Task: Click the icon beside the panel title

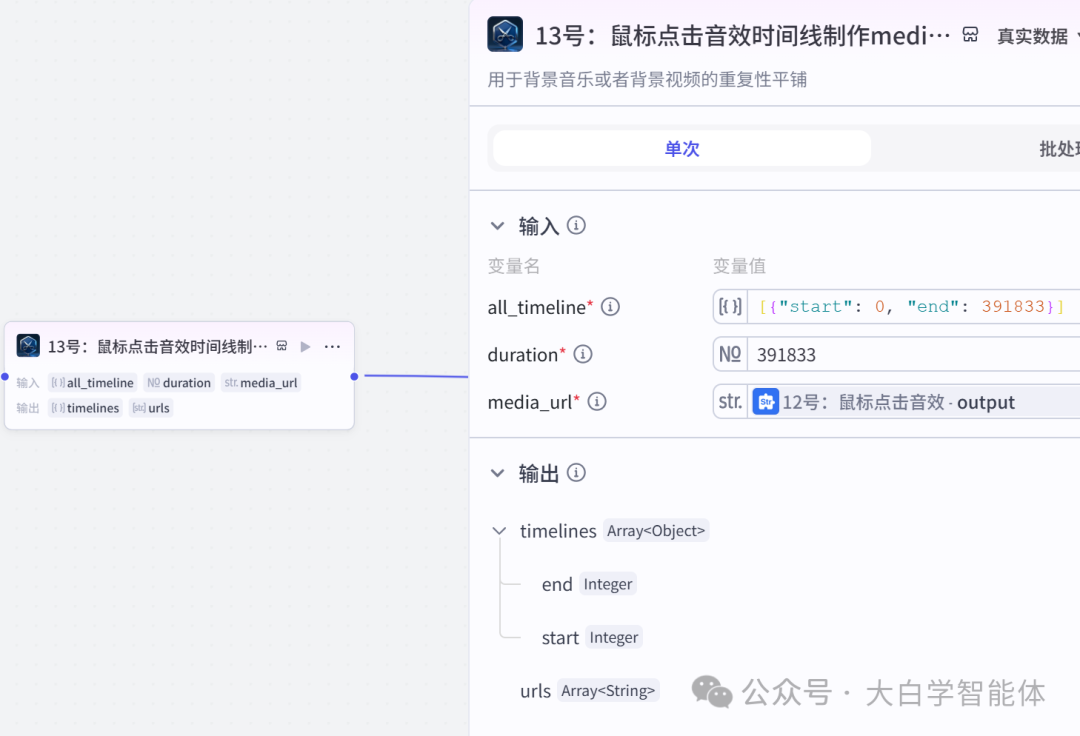Action: coord(970,35)
